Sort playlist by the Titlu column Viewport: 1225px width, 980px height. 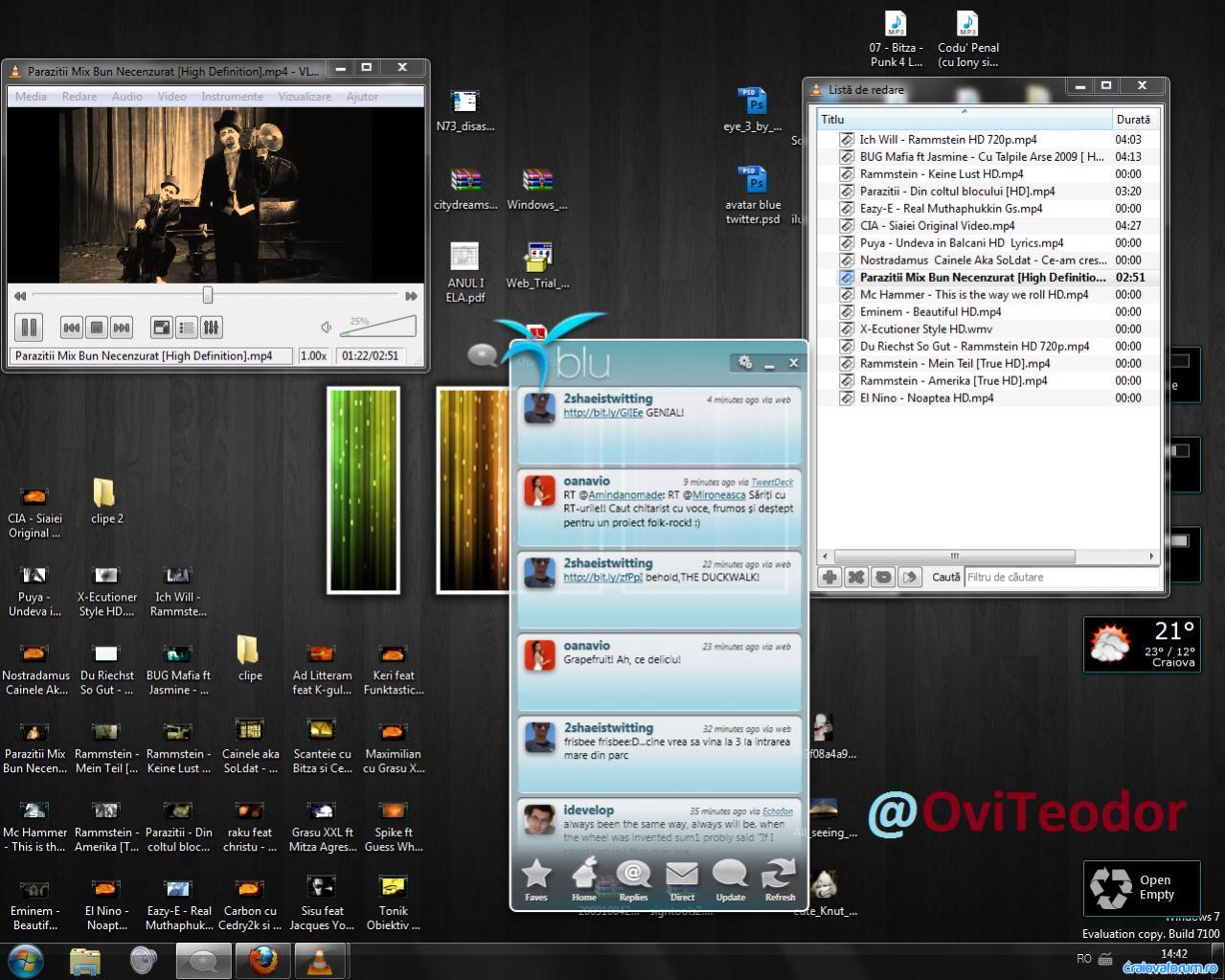coord(964,120)
